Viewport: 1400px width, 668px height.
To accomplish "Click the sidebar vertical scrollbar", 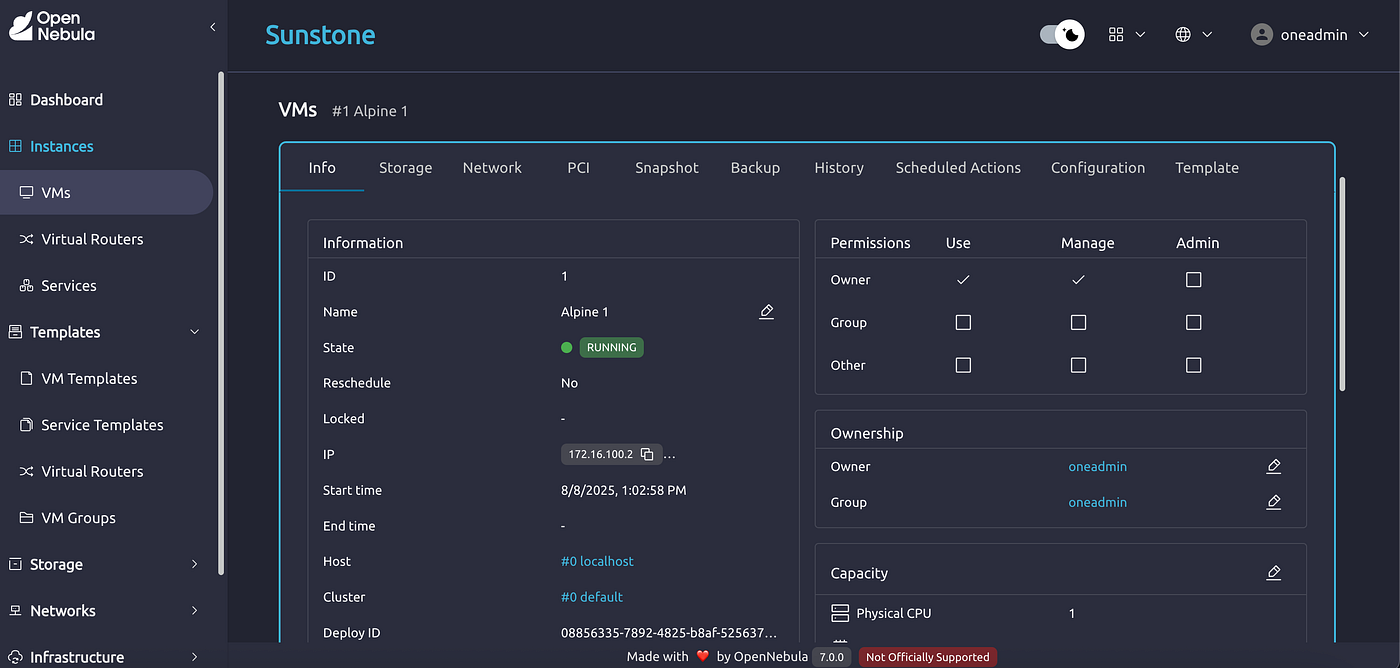I will click(221, 323).
